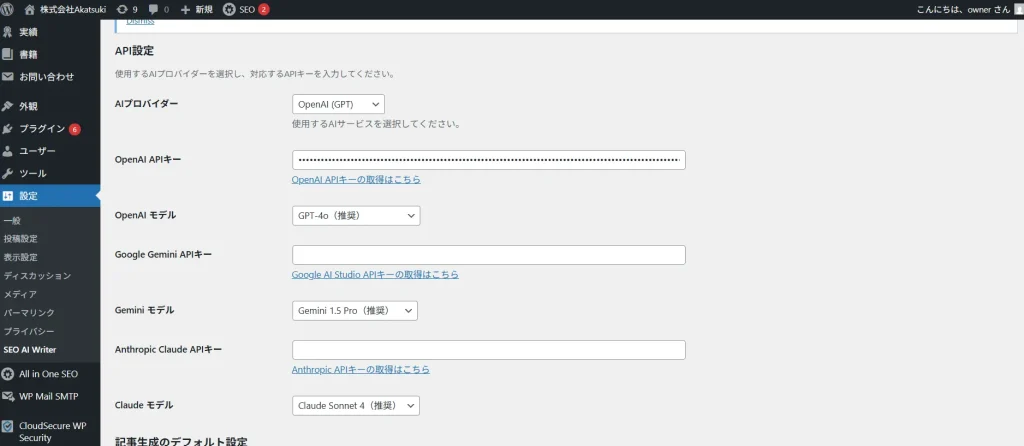Expand the Gemini モデル dropdown
The image size is (1024, 446).
354,311
